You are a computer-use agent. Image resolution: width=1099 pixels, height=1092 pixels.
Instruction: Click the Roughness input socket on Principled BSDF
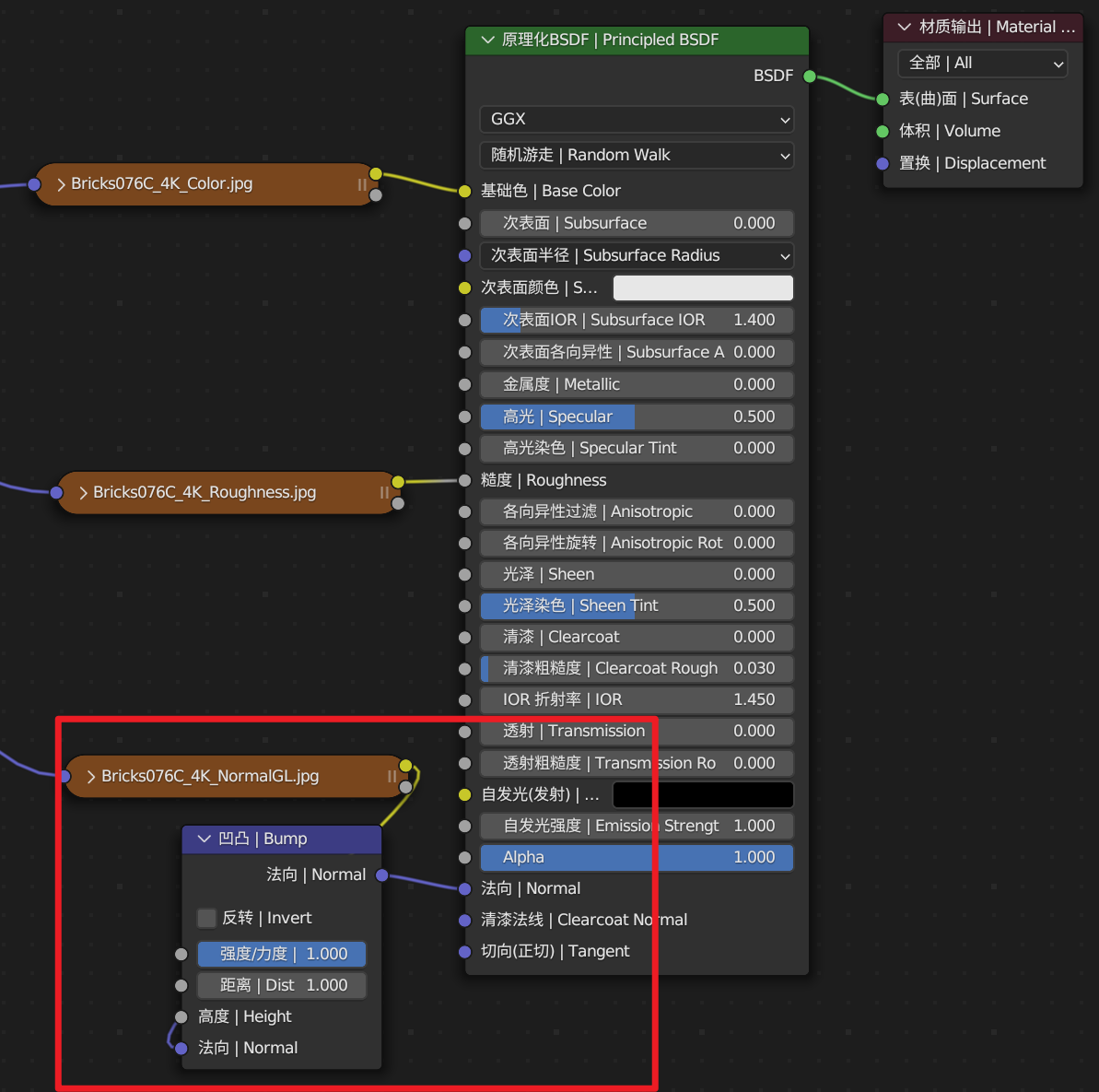point(465,480)
